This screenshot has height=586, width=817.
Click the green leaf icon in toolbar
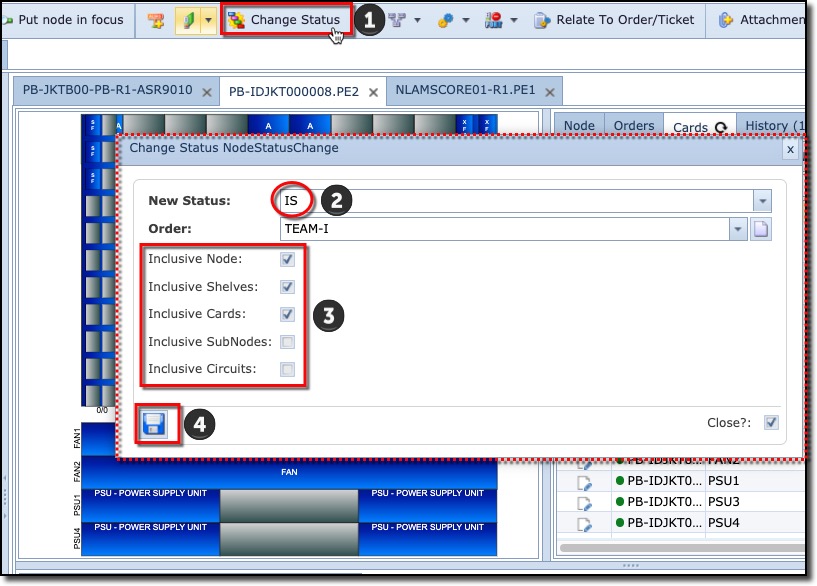[x=186, y=20]
